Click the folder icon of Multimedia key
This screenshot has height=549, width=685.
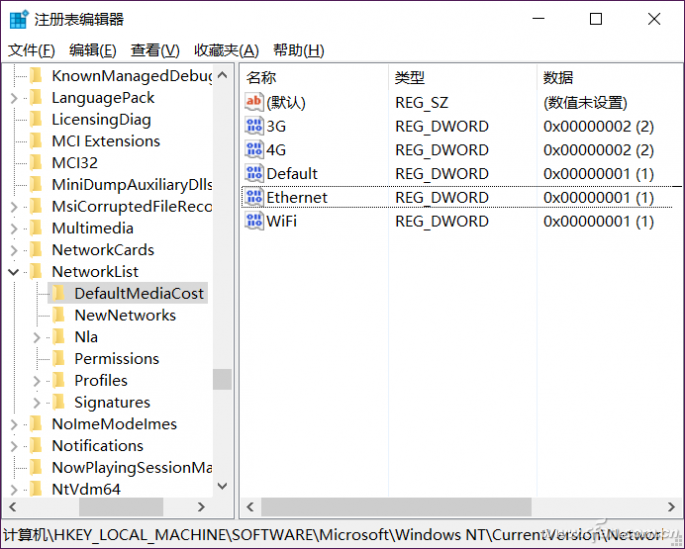tap(36, 228)
